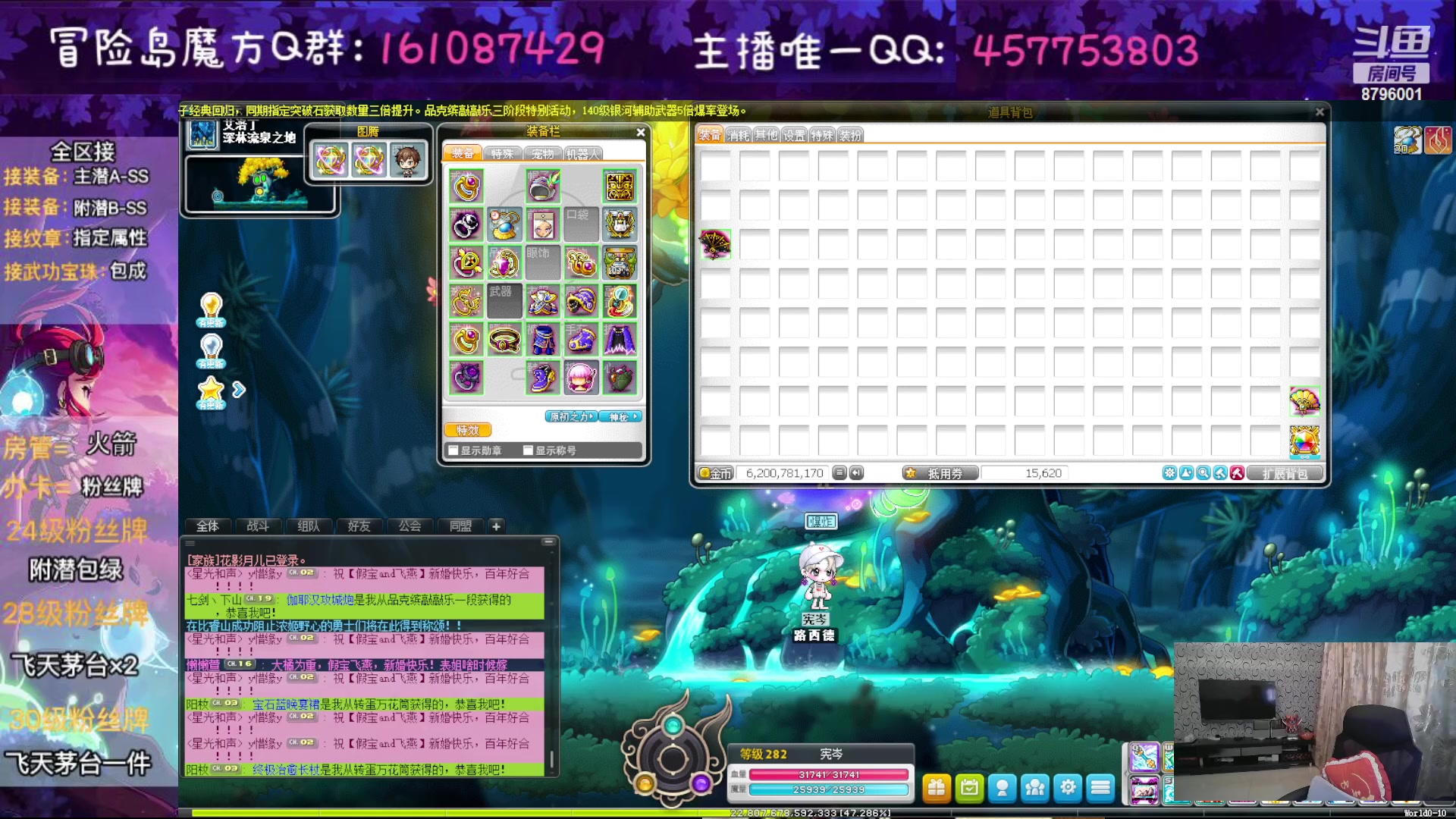Expand the 神秘 panel button
Screen dimensions: 1456x819
621,416
